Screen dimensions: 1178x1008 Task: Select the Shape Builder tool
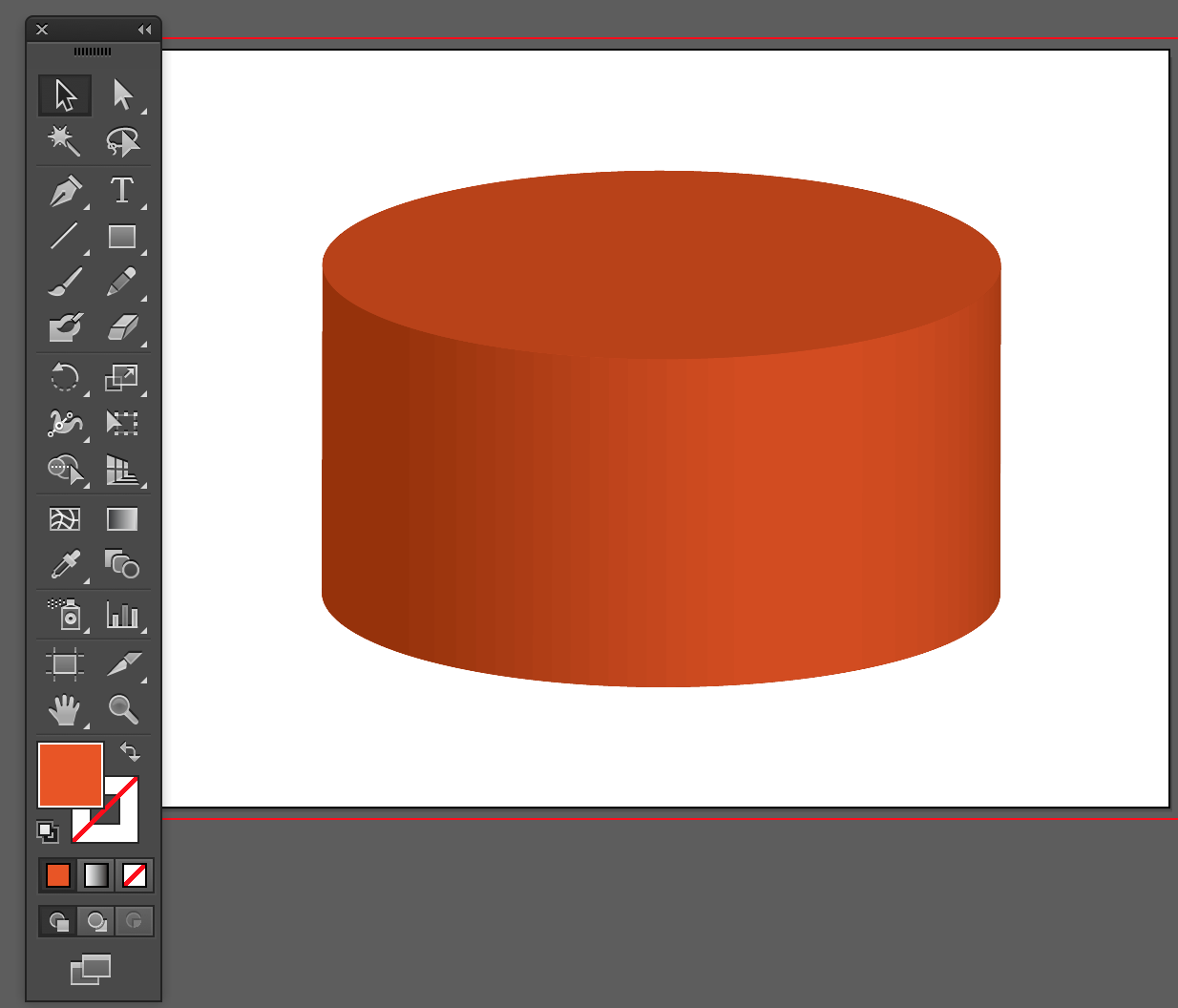coord(65,469)
